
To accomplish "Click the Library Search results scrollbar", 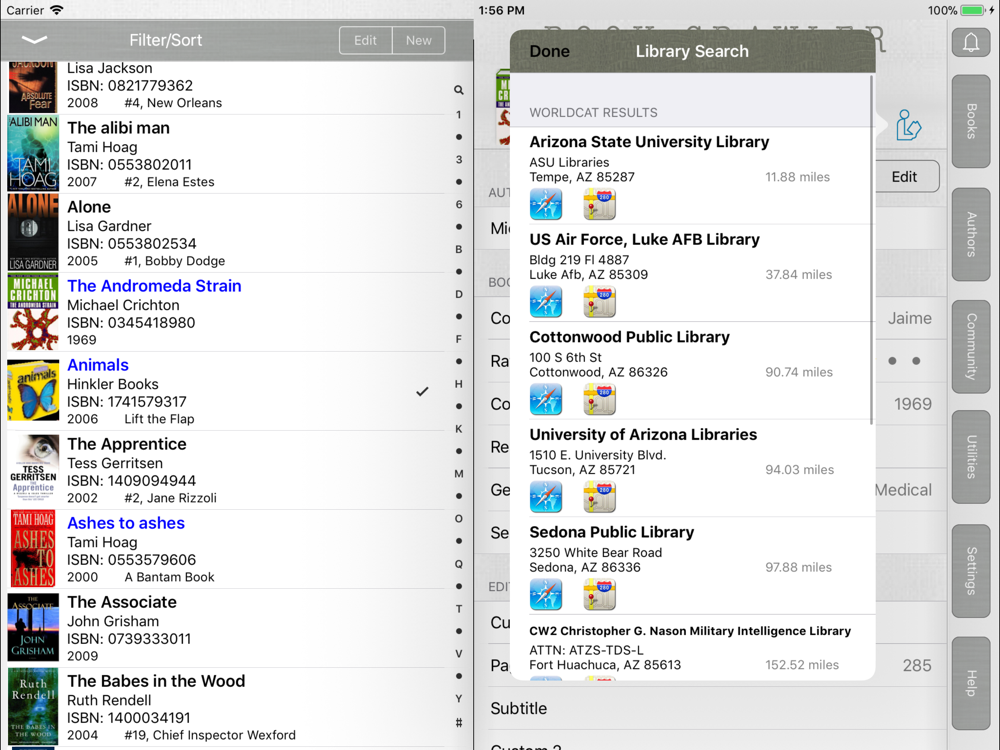I will (x=871, y=249).
